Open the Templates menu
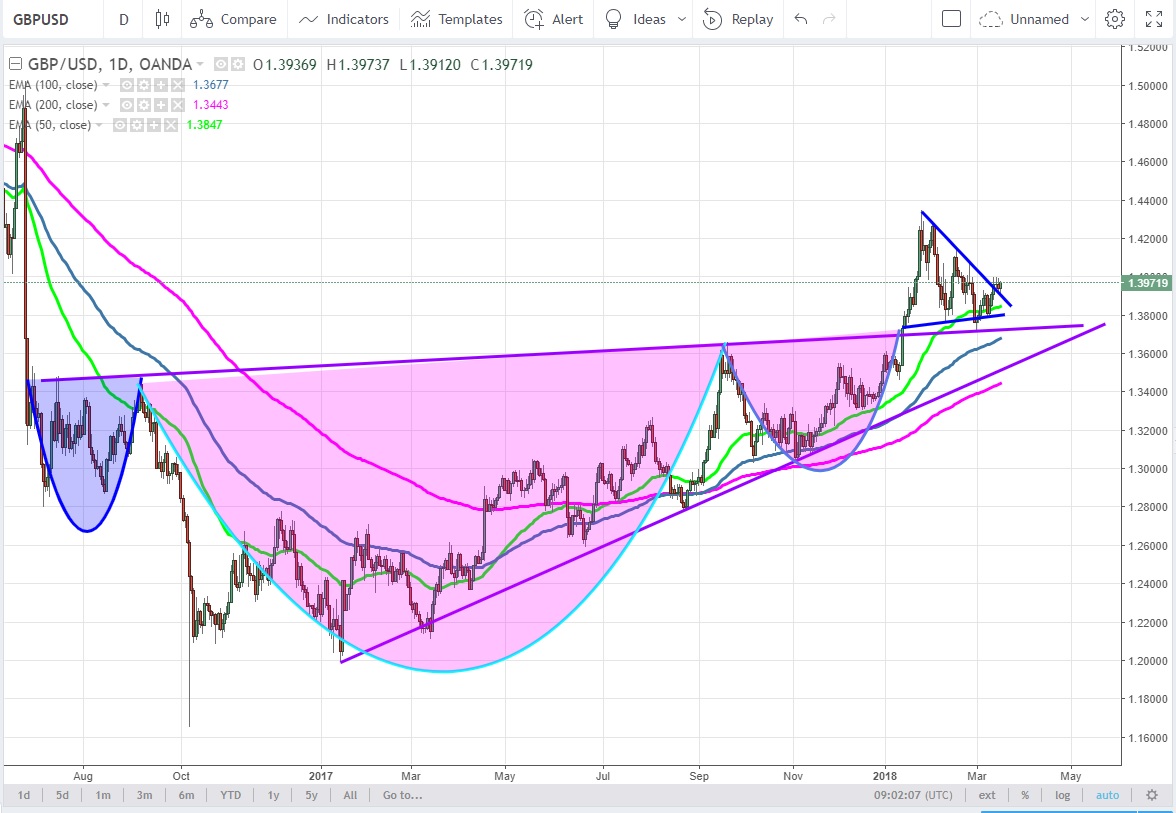The image size is (1176, 813). click(x=456, y=19)
